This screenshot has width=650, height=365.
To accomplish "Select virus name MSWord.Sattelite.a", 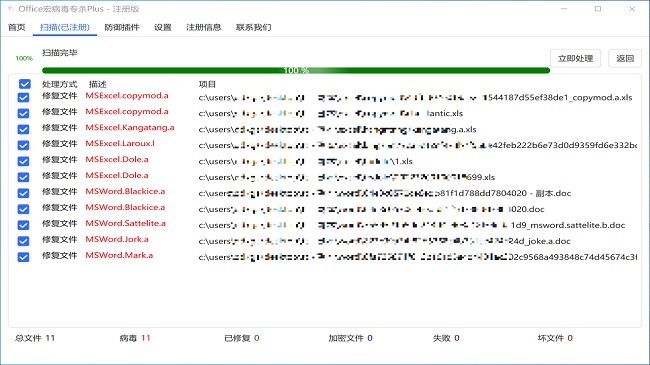I will tap(126, 223).
